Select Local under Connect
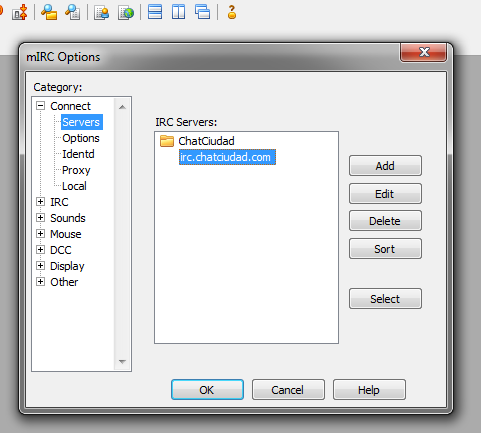Image resolution: width=481 pixels, height=433 pixels. tap(74, 186)
